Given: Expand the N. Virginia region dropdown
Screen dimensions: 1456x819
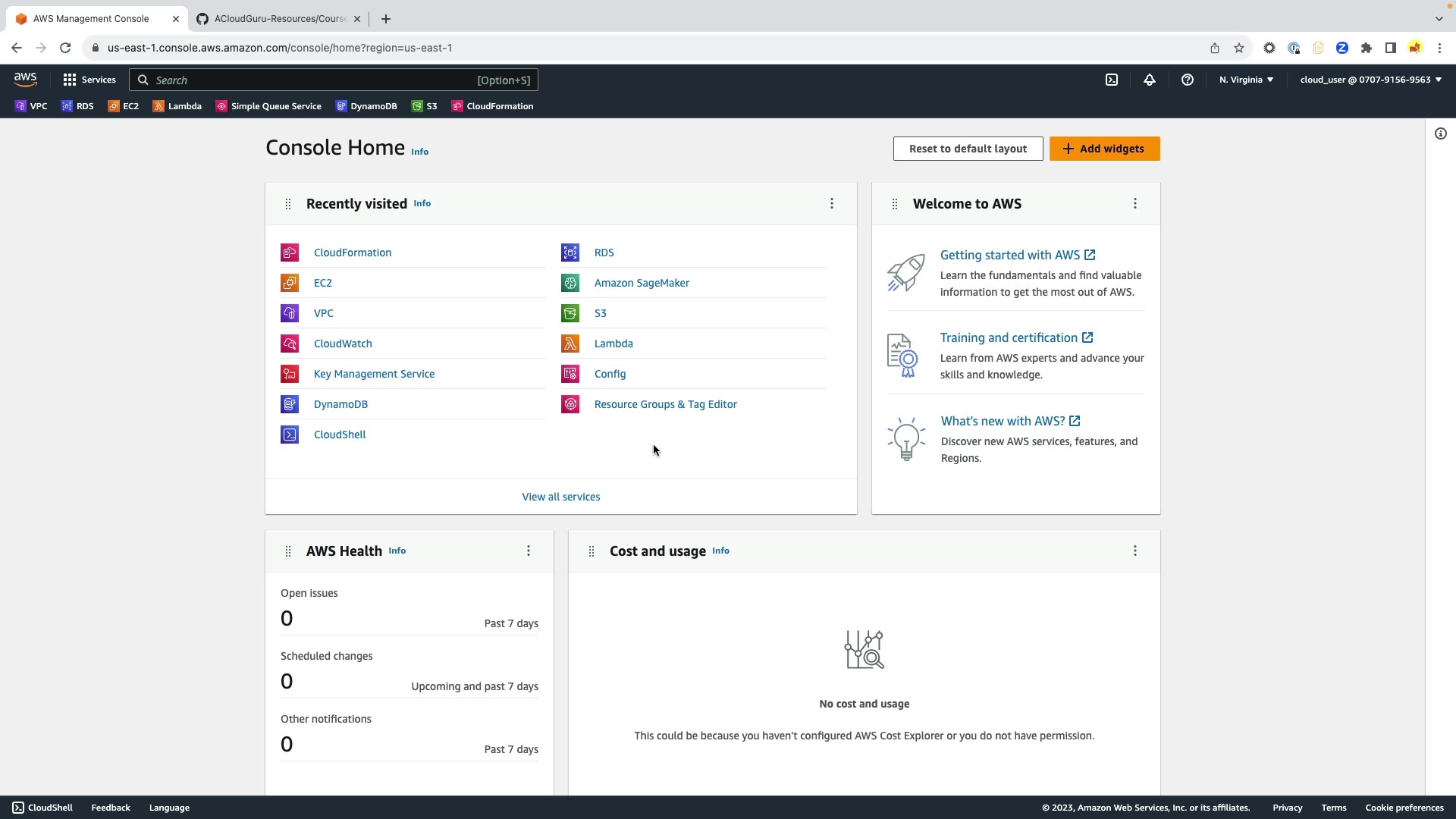Looking at the screenshot, I should click(x=1246, y=80).
